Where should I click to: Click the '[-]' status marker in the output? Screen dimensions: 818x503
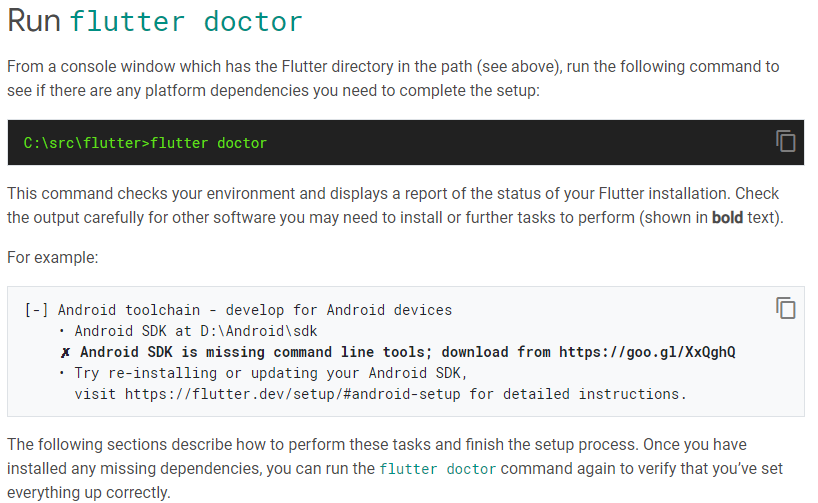click(37, 310)
